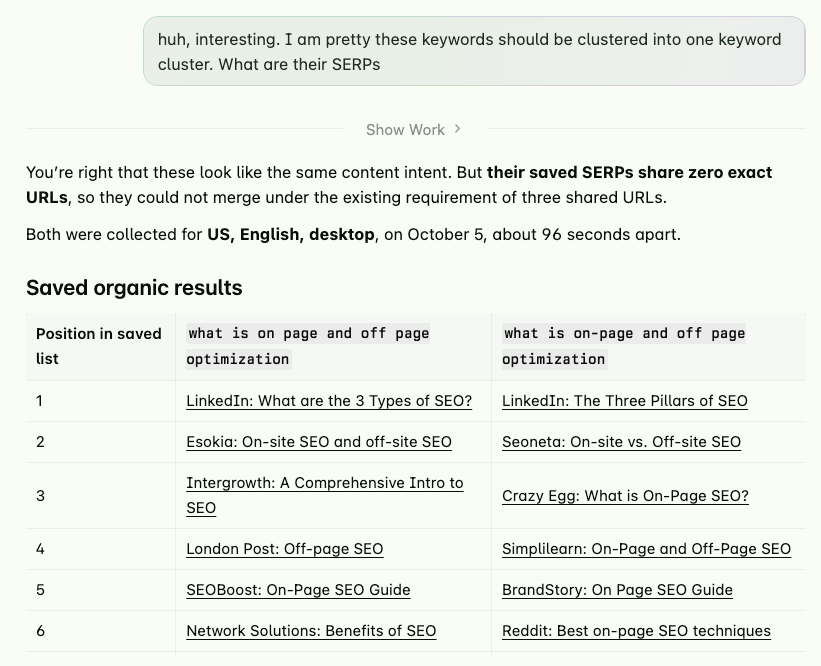Open BrandStory: On Page SEO Guide link
This screenshot has height=666, width=821.
coord(617,590)
